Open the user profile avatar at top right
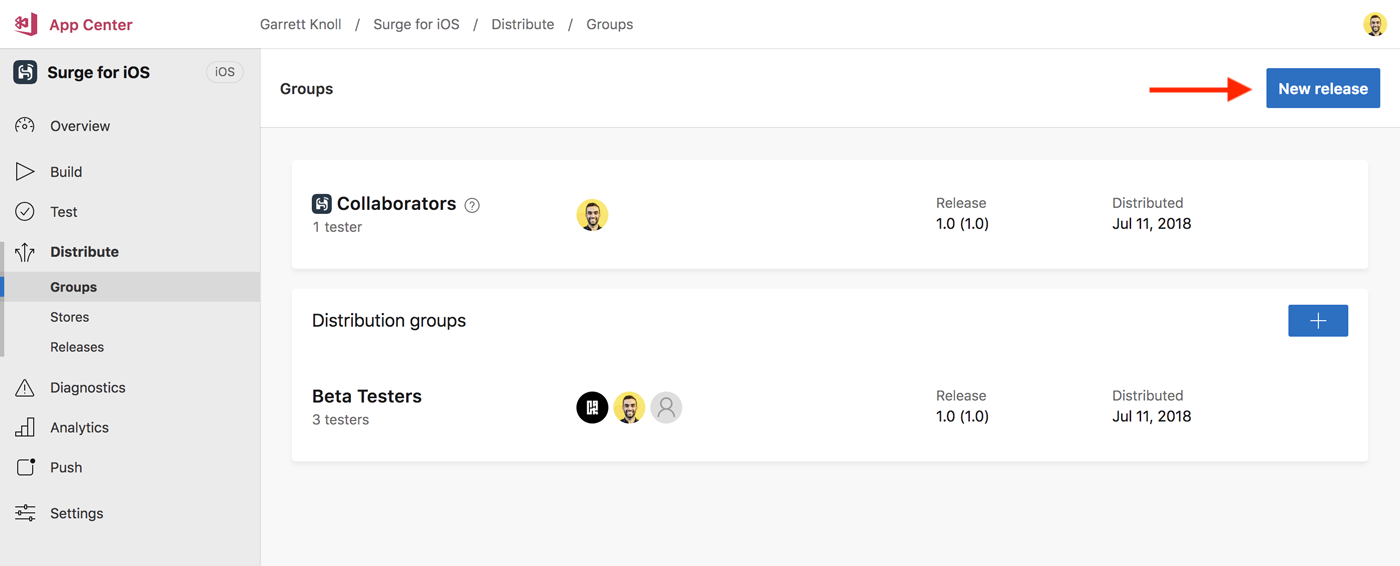Screen dimensions: 1400x566 (1375, 24)
